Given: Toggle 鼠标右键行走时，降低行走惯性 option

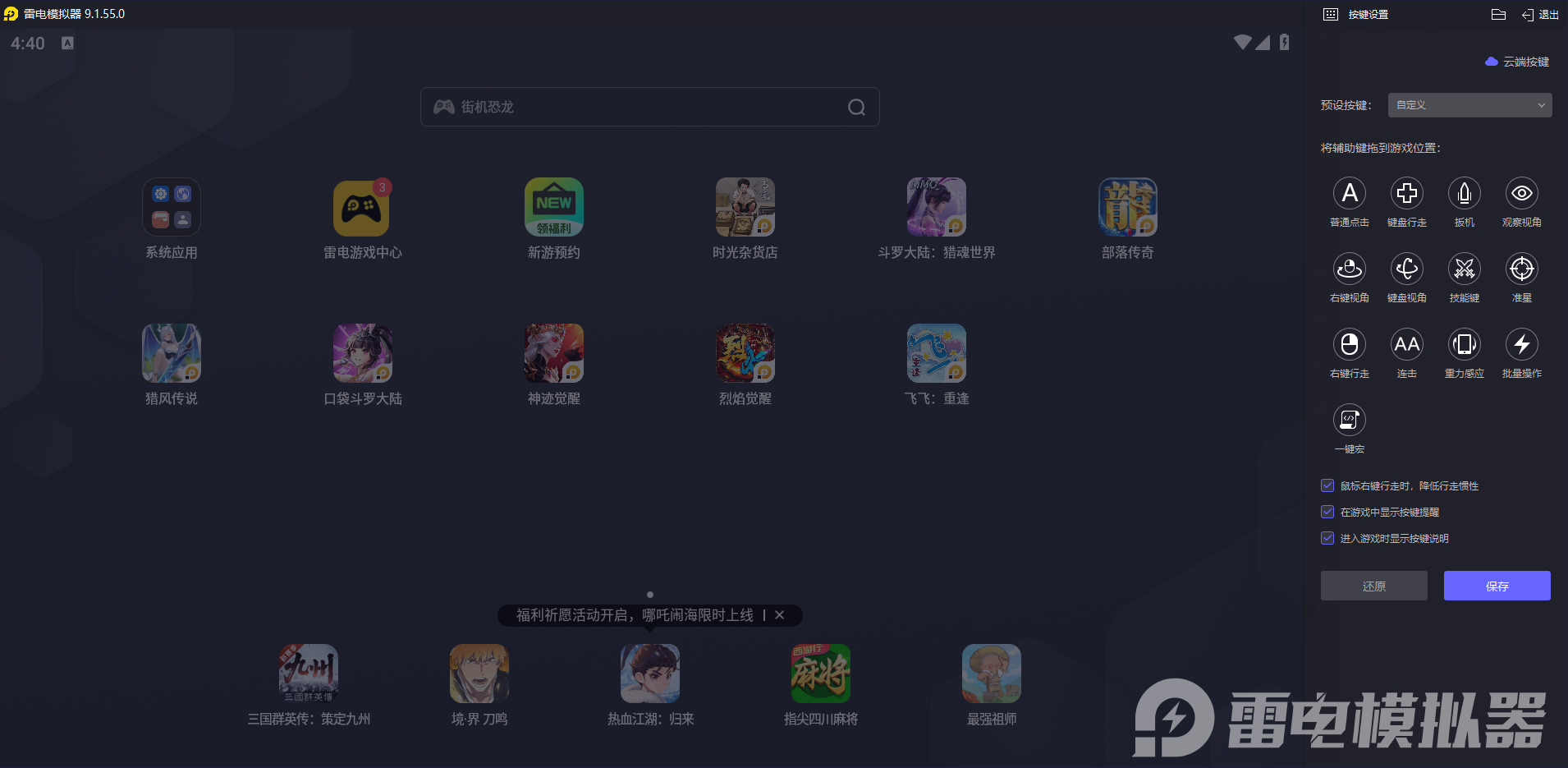Looking at the screenshot, I should pyautogui.click(x=1327, y=485).
